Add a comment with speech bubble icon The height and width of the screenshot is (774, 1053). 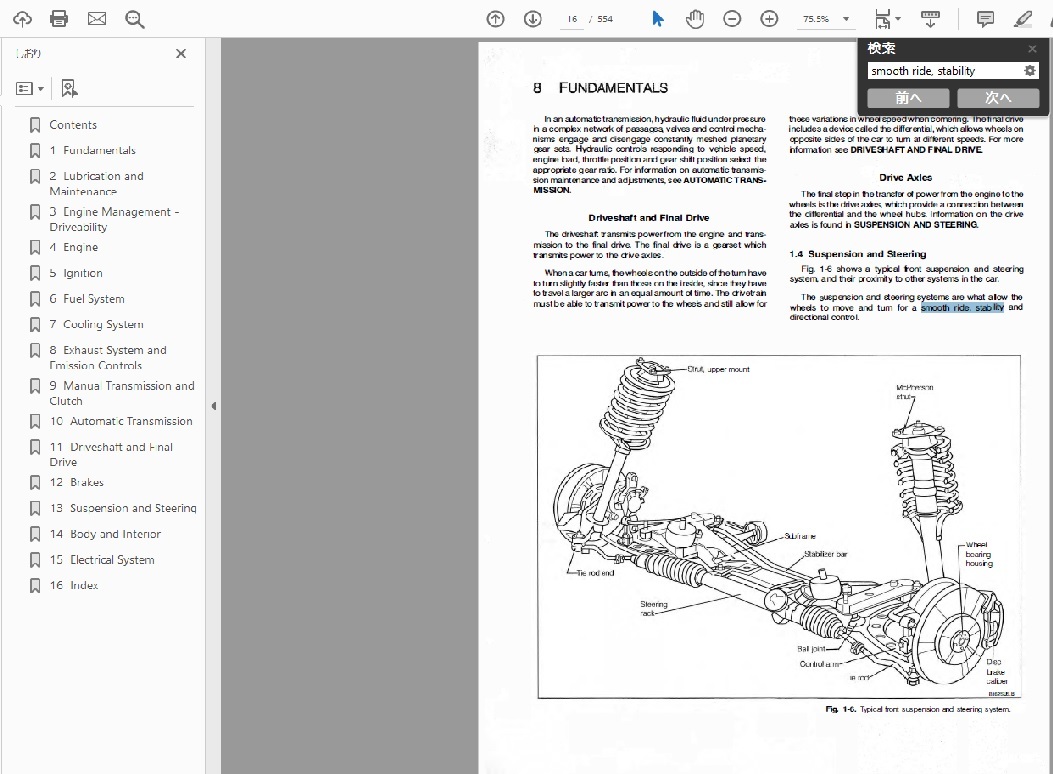tap(985, 19)
